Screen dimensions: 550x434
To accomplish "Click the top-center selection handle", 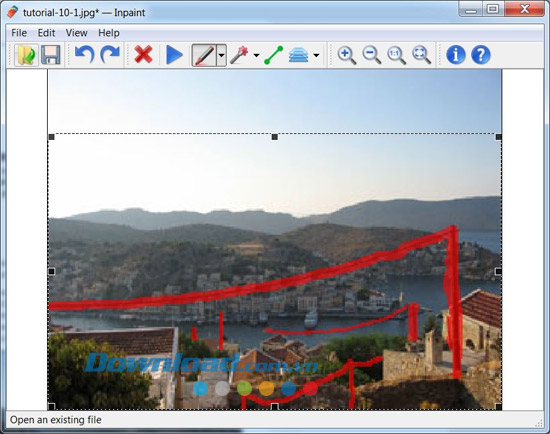I will pyautogui.click(x=275, y=137).
